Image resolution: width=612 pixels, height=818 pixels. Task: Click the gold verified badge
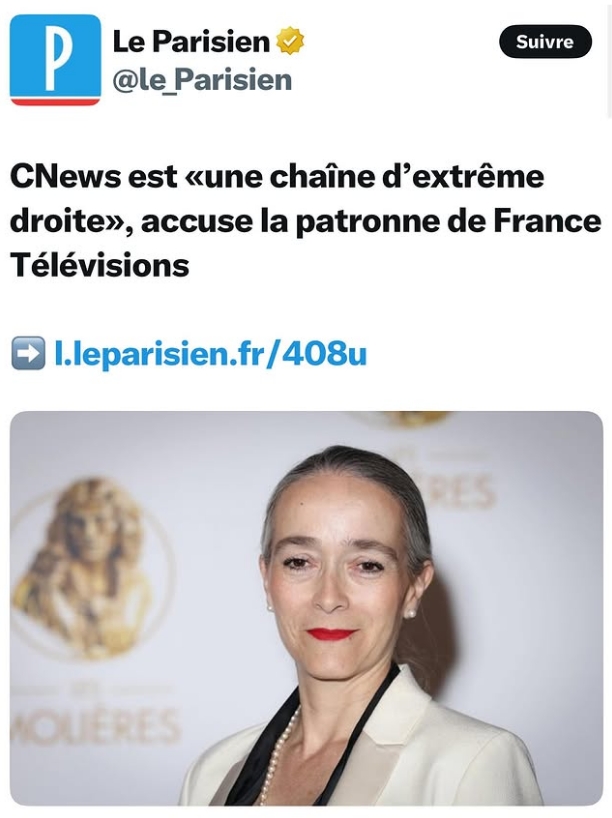tap(290, 41)
